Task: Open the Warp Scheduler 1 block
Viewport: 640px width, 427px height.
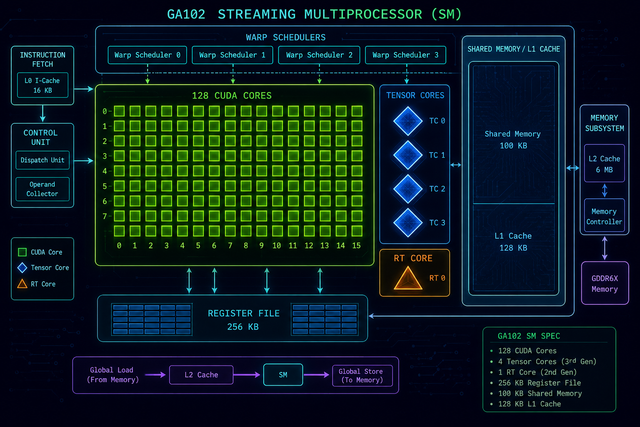Action: pyautogui.click(x=232, y=55)
